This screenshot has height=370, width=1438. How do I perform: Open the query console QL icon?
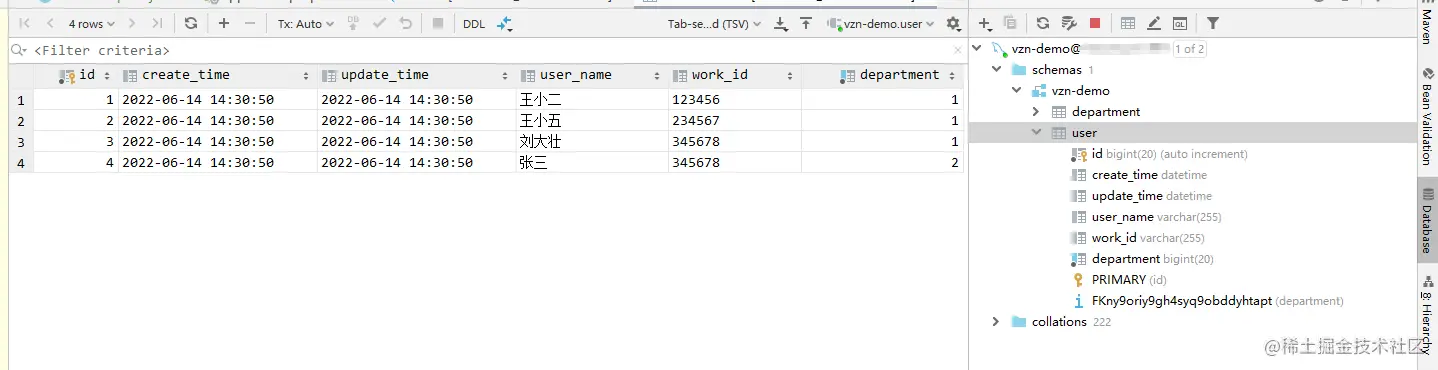point(1180,23)
